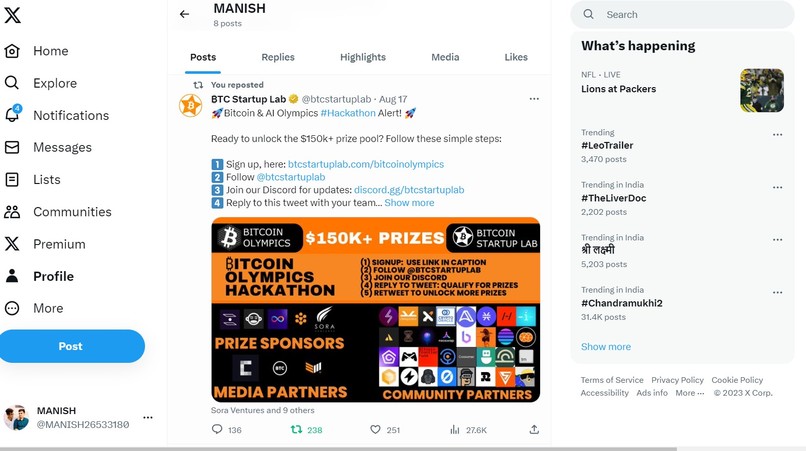View post analytics bar chart icon
The width and height of the screenshot is (806, 451).
point(454,429)
